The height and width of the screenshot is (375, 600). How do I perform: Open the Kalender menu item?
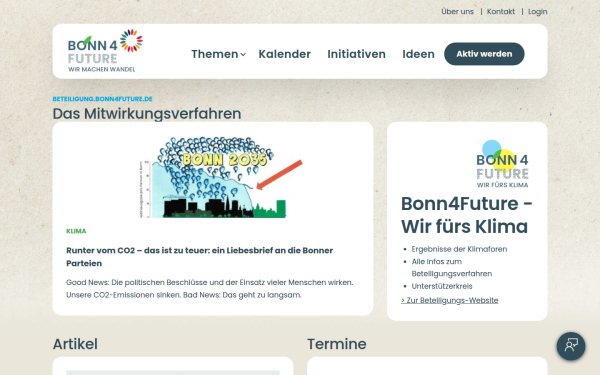click(x=284, y=54)
